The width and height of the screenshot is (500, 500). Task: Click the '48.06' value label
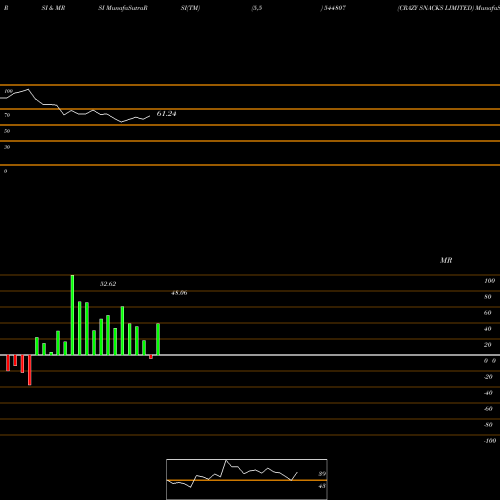click(x=179, y=293)
